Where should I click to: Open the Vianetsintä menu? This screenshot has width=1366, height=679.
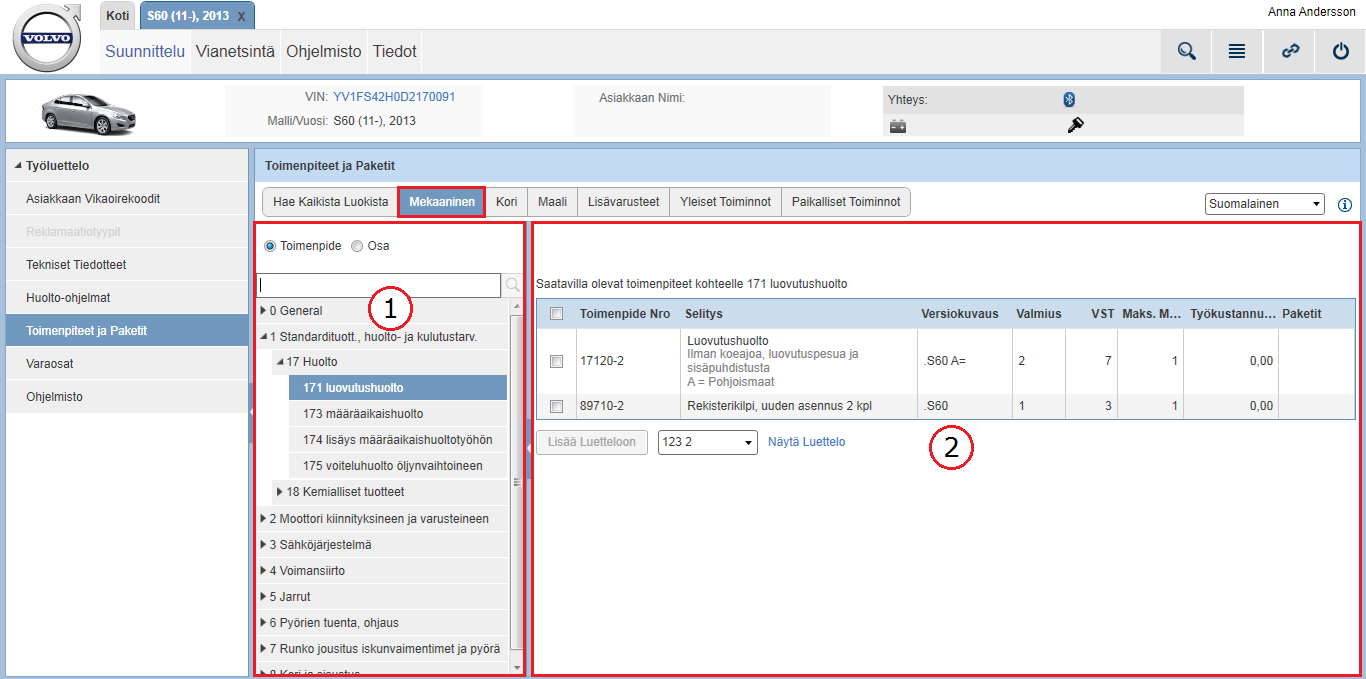click(x=235, y=52)
